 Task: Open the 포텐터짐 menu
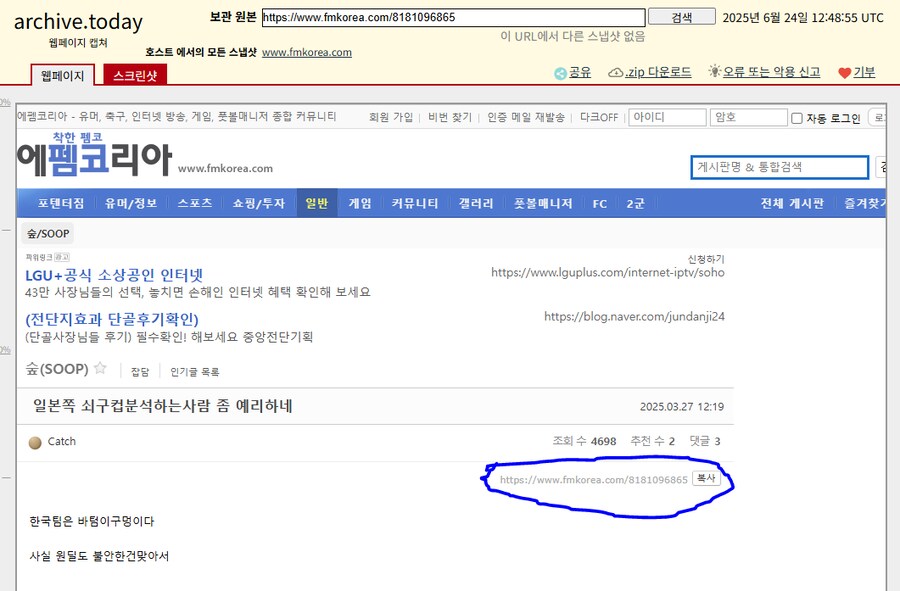61,203
